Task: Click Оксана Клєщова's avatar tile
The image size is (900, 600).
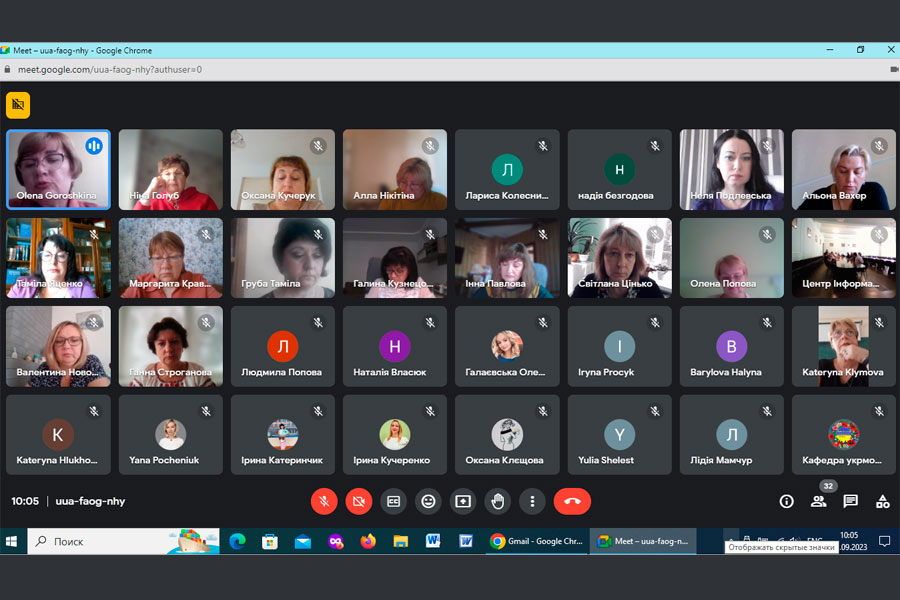Action: click(507, 435)
